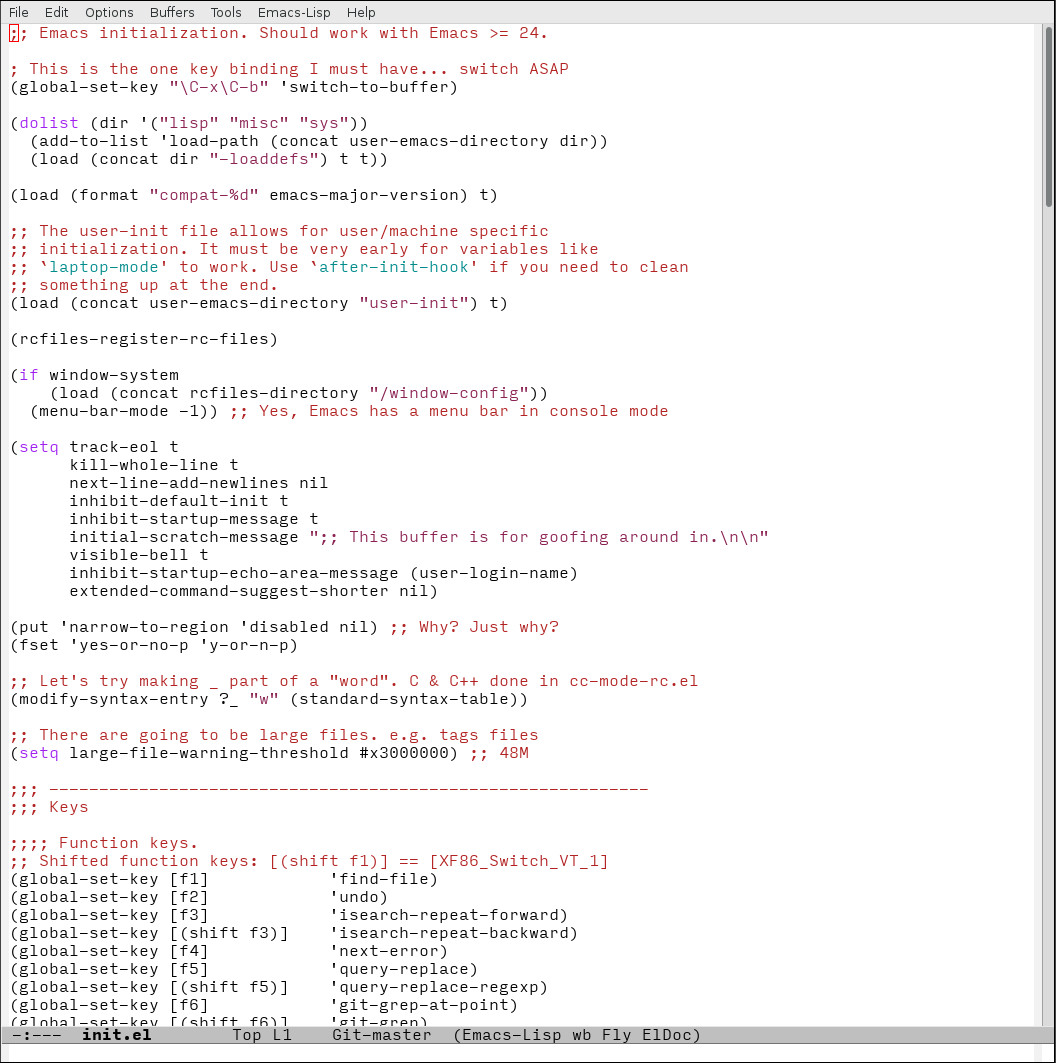The width and height of the screenshot is (1056, 1063).
Task: Click init.el buffer name in mode line
Action: tap(117, 1035)
